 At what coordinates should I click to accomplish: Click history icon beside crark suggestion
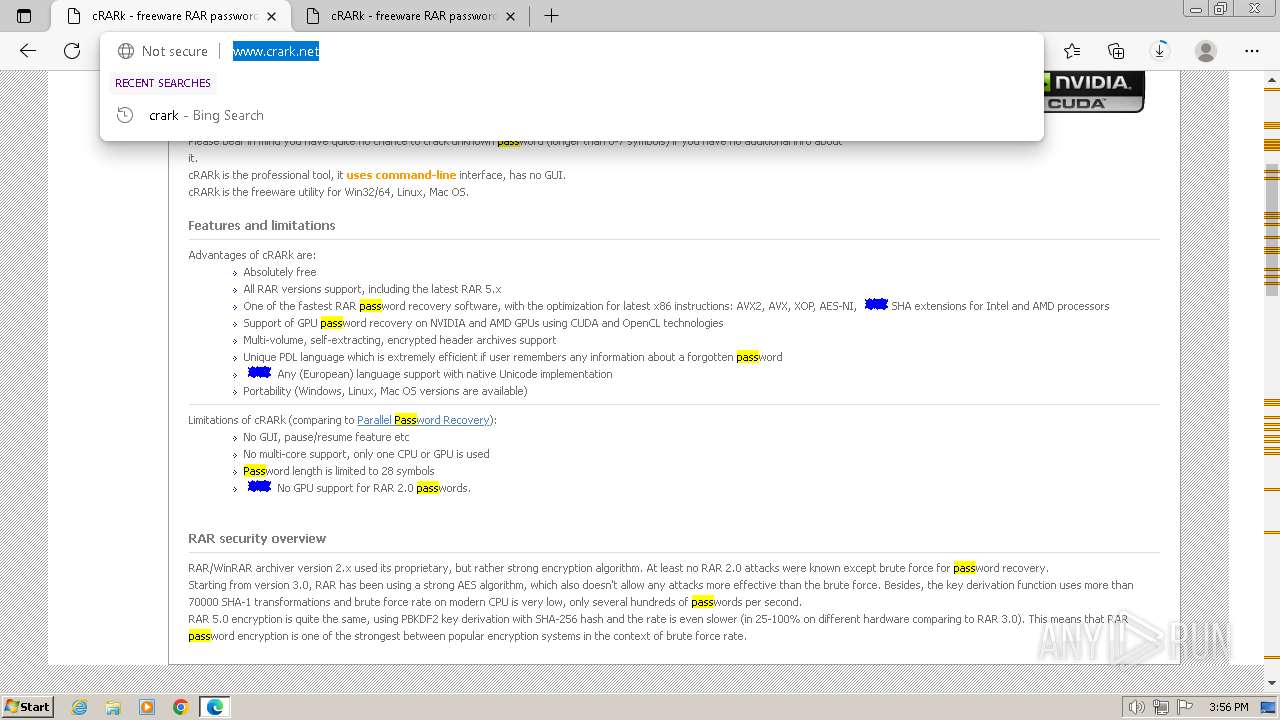(x=125, y=115)
